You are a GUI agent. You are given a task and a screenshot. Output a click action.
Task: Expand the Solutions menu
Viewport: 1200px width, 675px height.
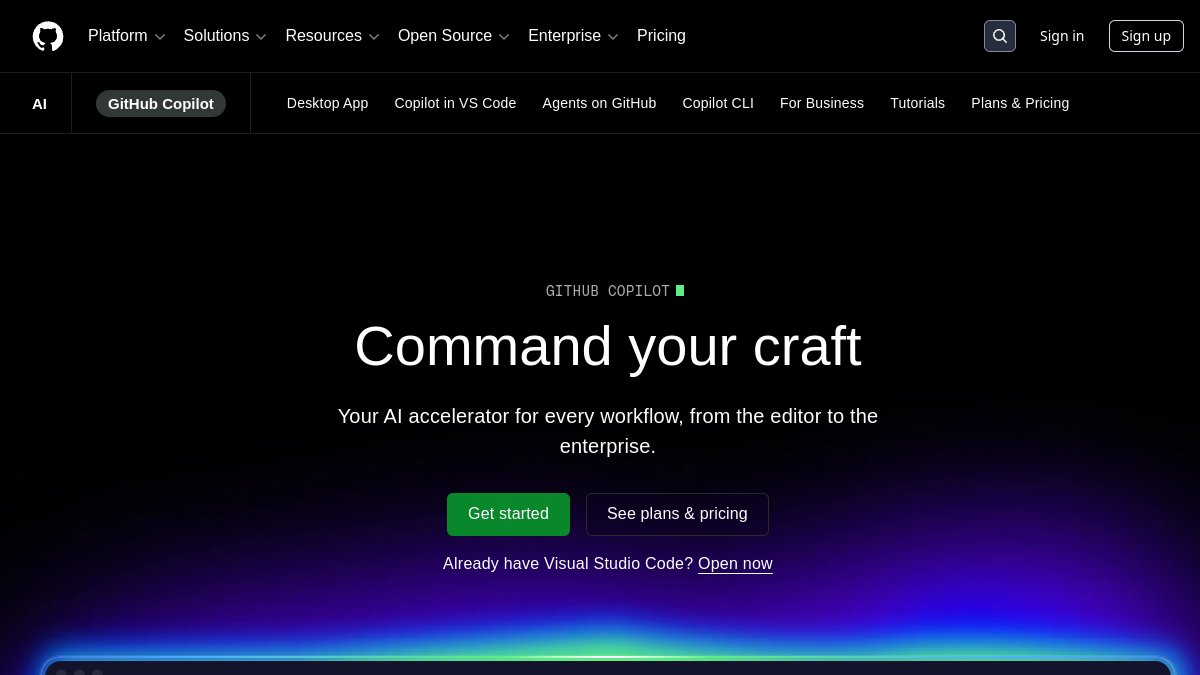coord(225,36)
